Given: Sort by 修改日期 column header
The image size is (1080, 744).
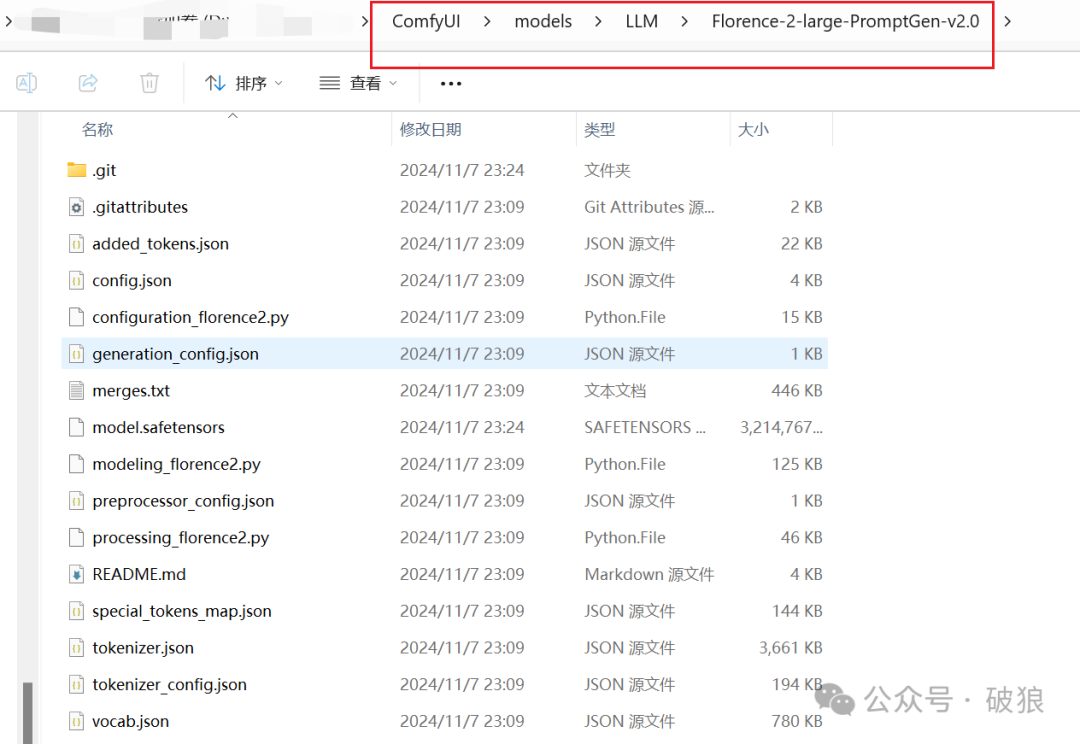Looking at the screenshot, I should coord(430,130).
